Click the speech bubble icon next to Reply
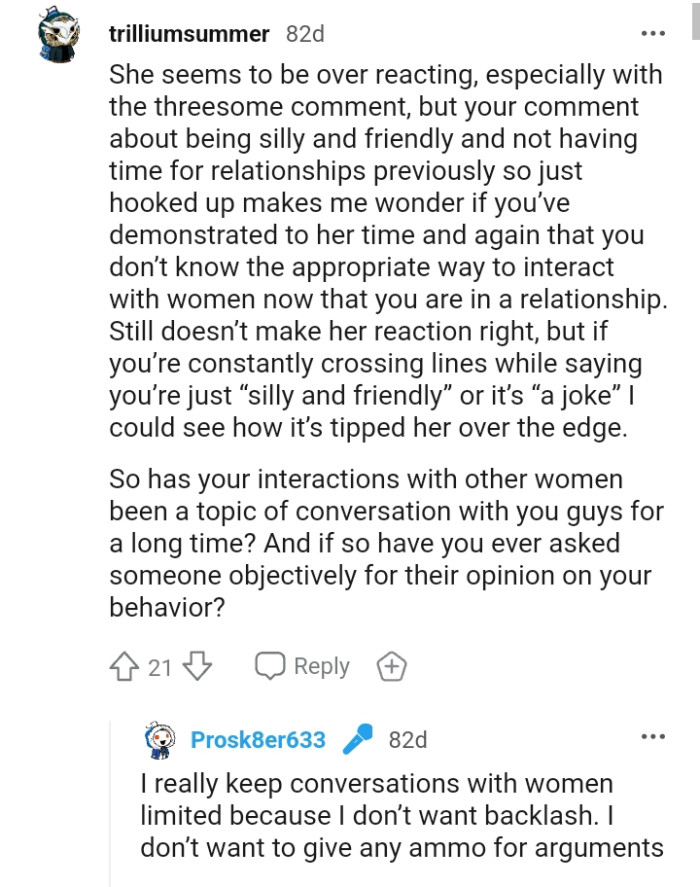Screen dimensions: 700x887 (x=270, y=666)
